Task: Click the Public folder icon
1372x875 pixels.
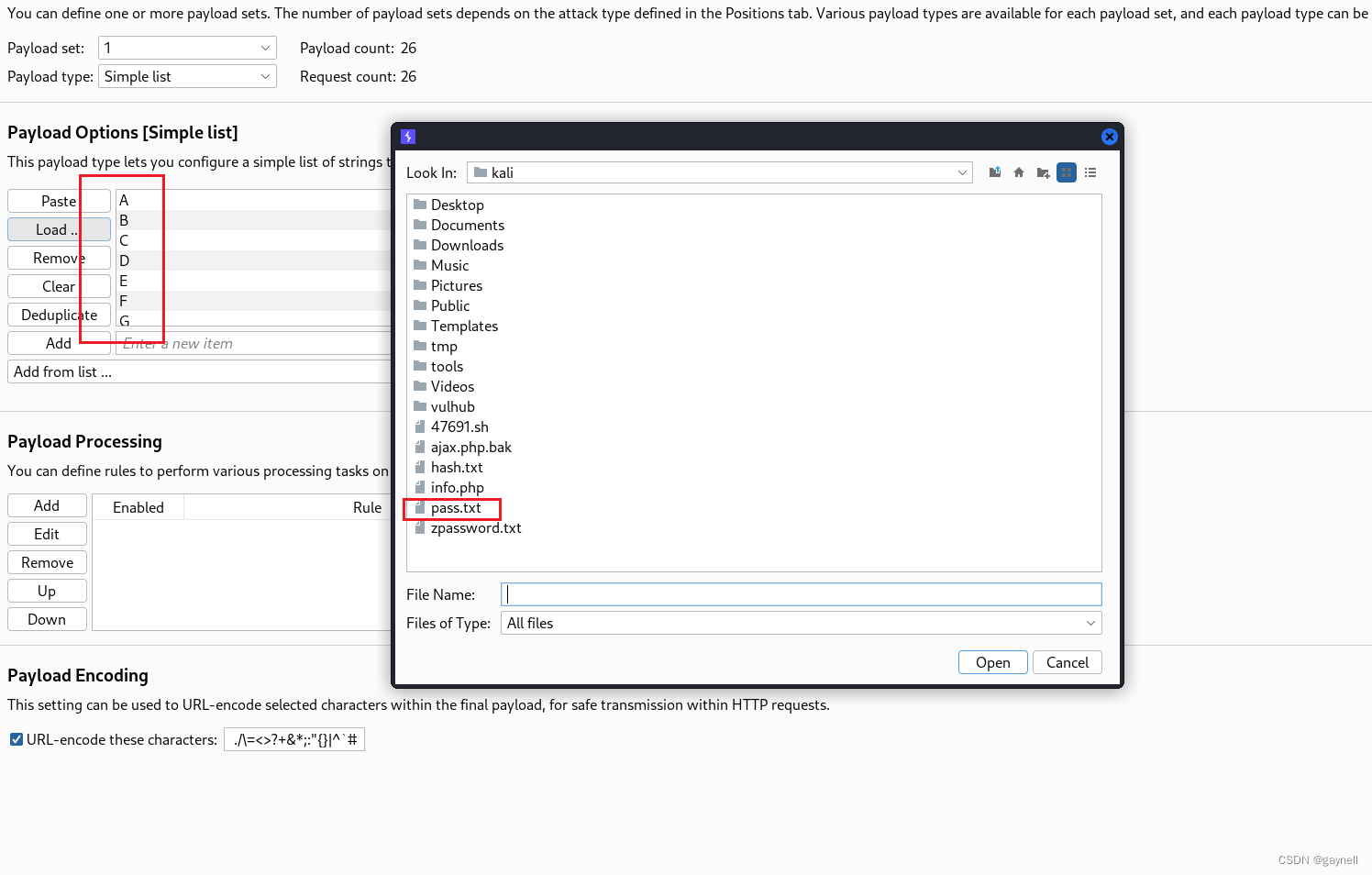Action: (x=420, y=305)
